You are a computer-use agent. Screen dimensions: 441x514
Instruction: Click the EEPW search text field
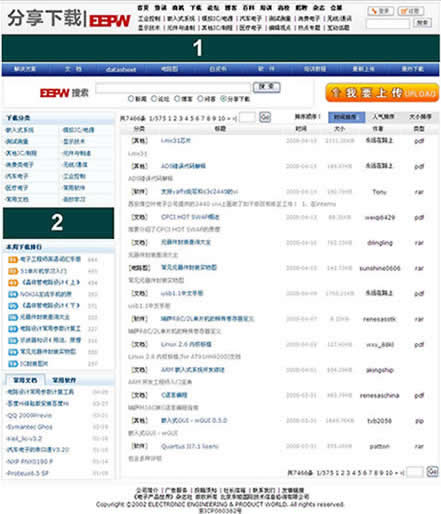coord(173,88)
